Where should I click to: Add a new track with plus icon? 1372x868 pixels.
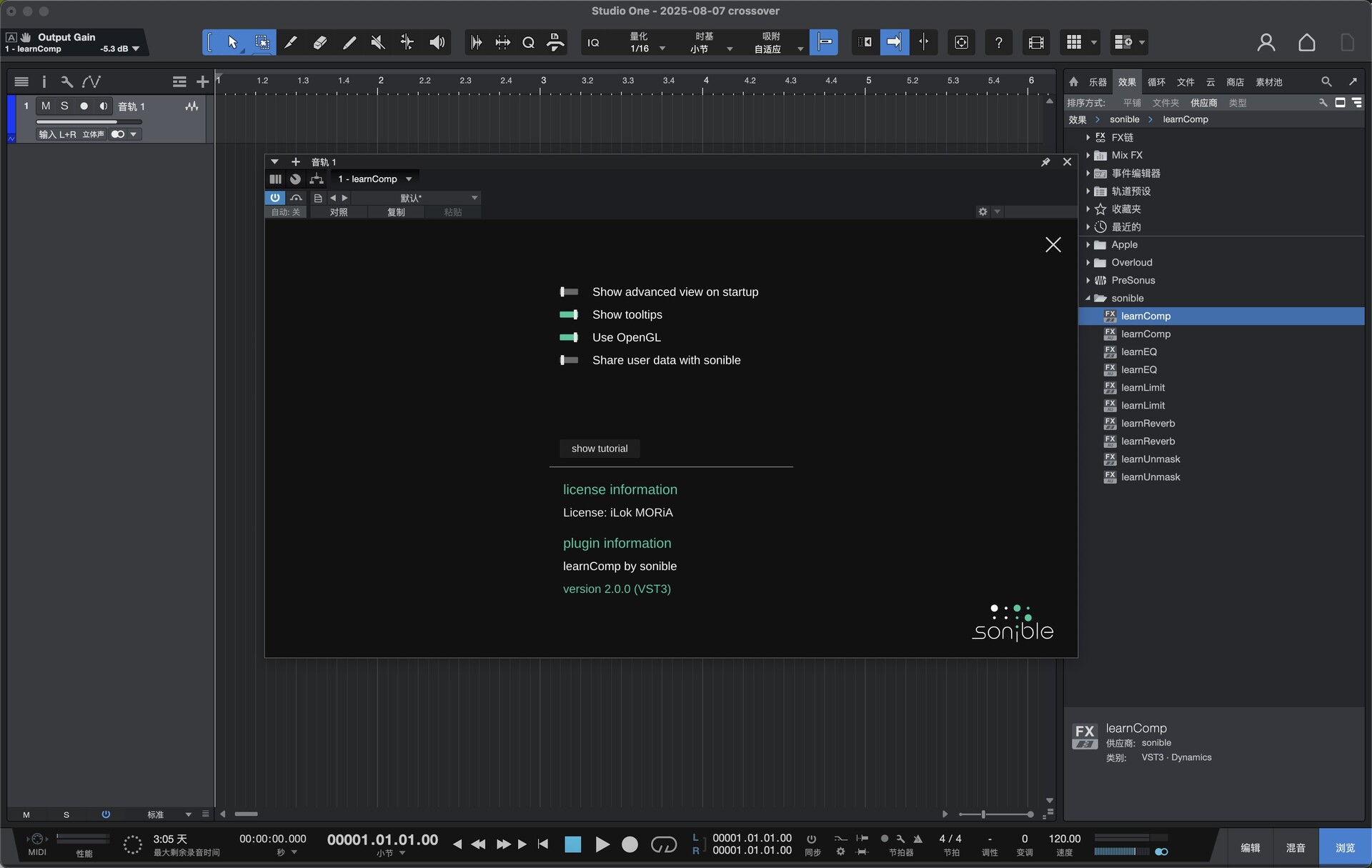click(x=202, y=81)
